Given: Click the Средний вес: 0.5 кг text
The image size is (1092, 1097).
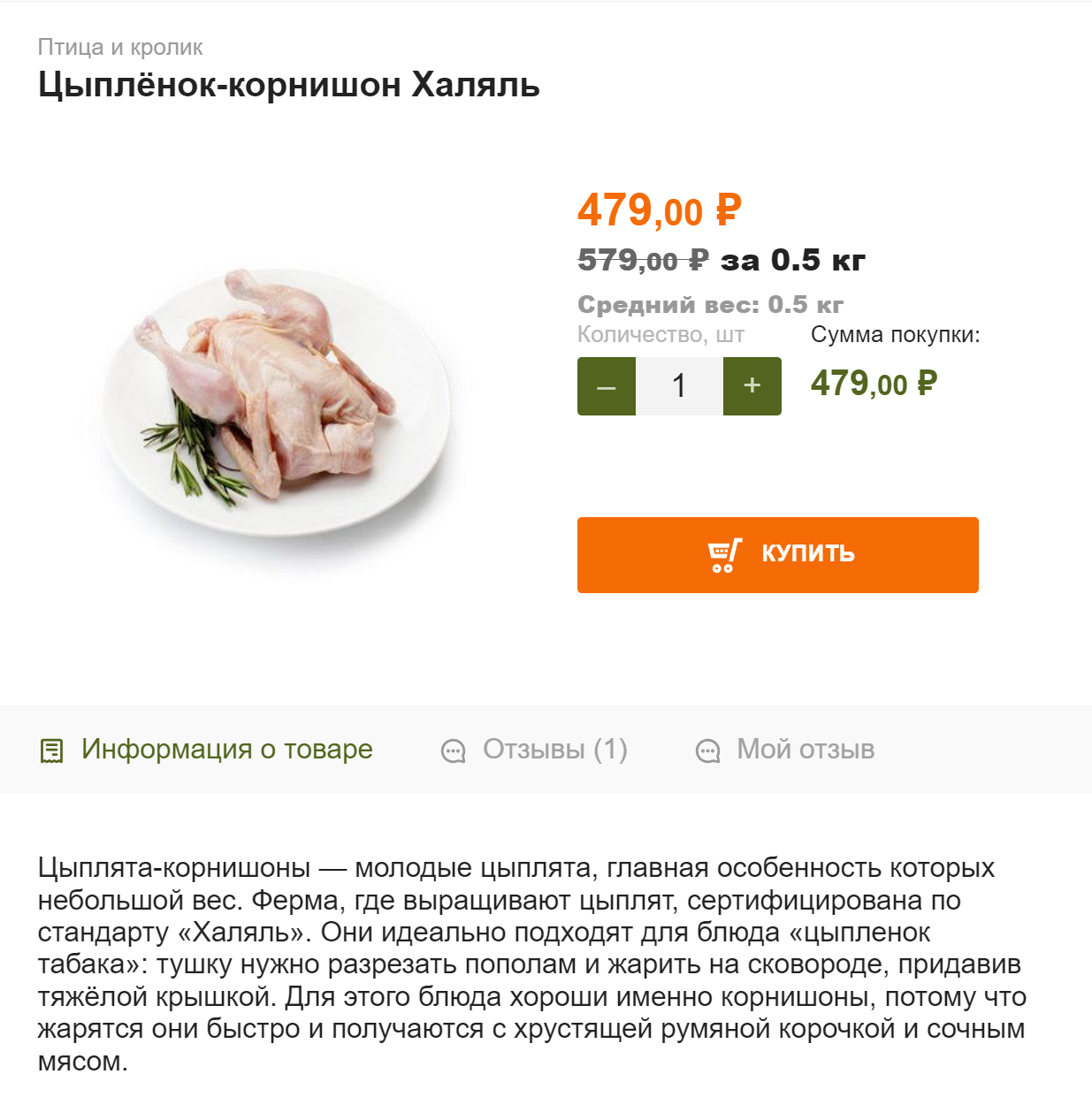Looking at the screenshot, I should point(710,305).
